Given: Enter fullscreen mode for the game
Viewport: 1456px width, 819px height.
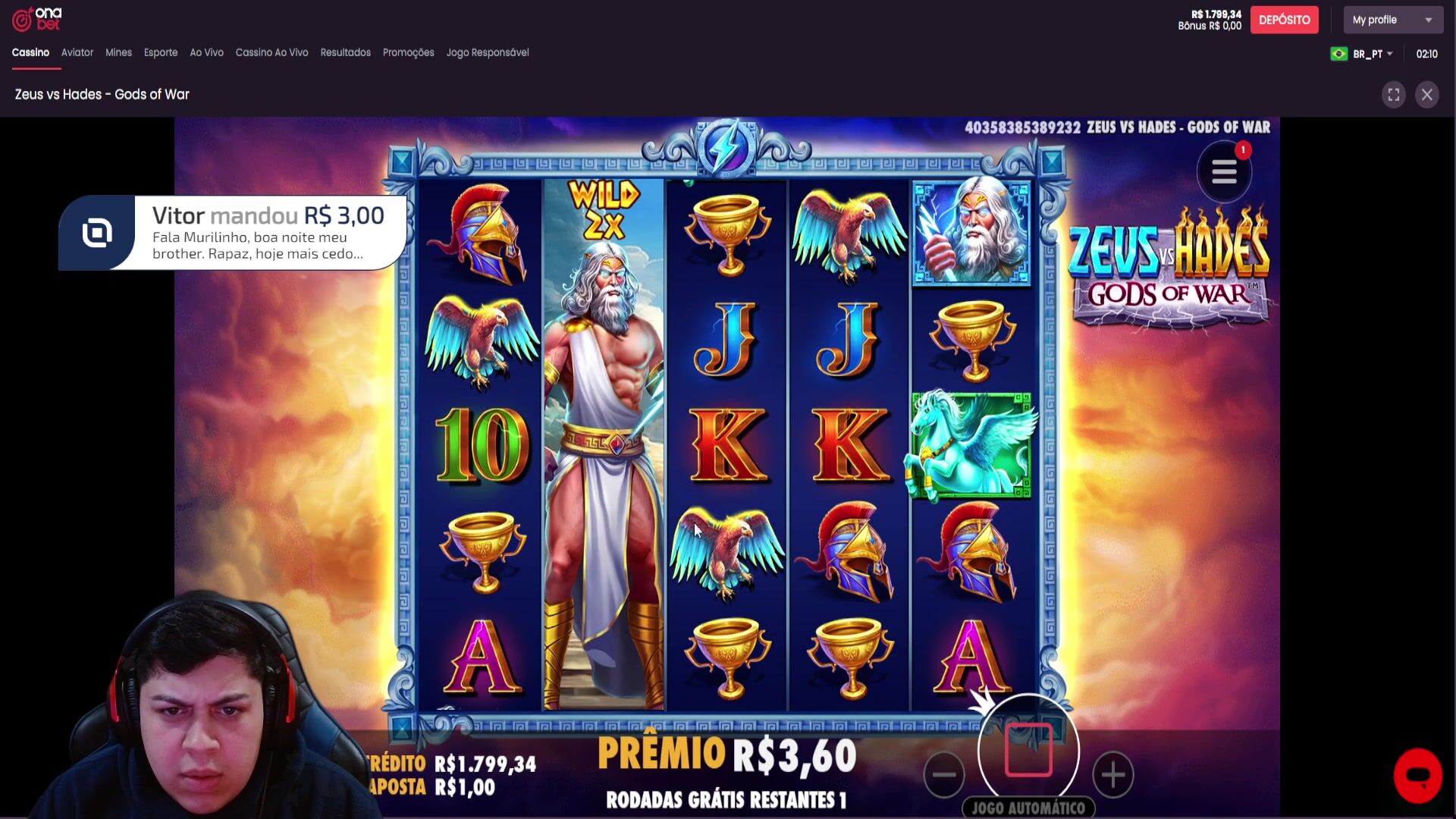Looking at the screenshot, I should tap(1393, 95).
